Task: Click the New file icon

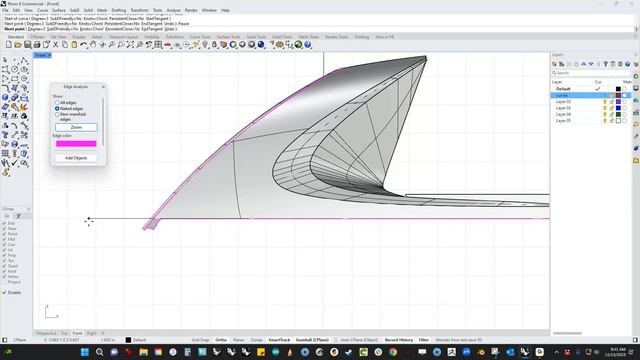Action: tap(9, 44)
